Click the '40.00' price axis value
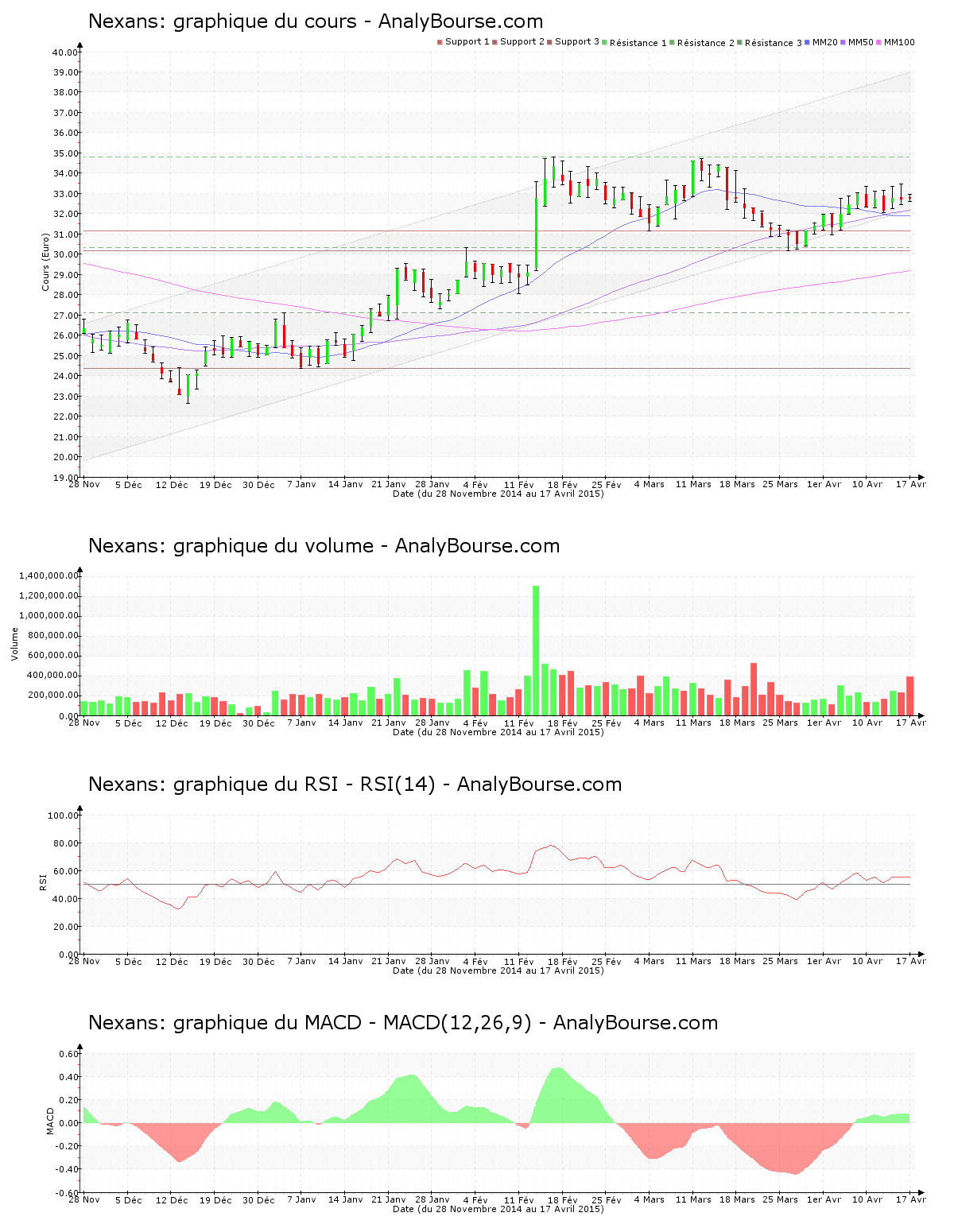The image size is (954, 1232). click(65, 52)
